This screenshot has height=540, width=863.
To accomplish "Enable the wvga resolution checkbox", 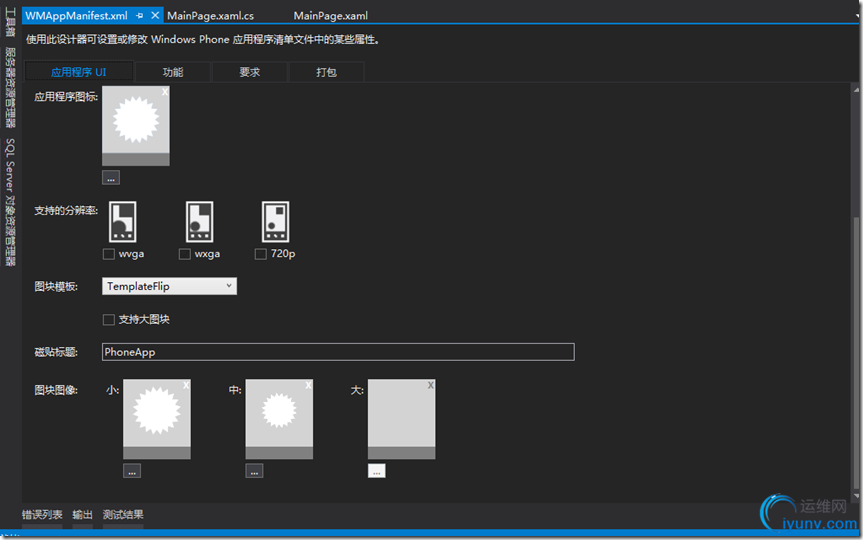I will coord(109,254).
